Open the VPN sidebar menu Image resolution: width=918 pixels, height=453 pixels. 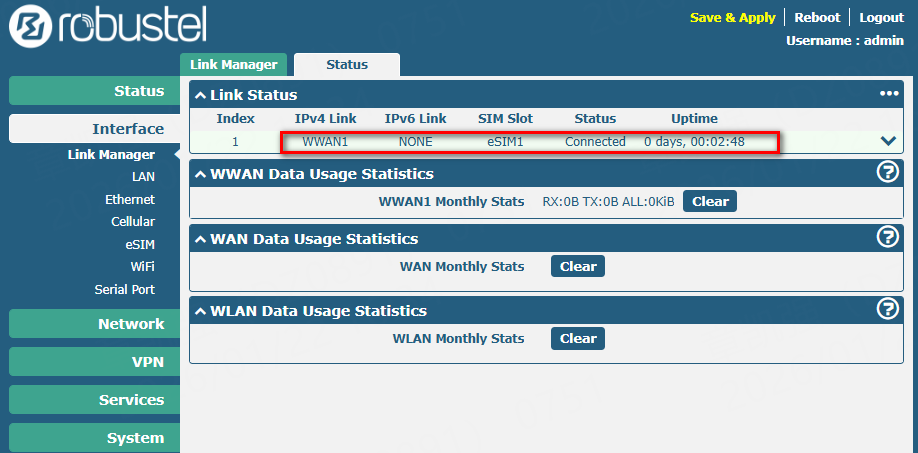(x=95, y=362)
